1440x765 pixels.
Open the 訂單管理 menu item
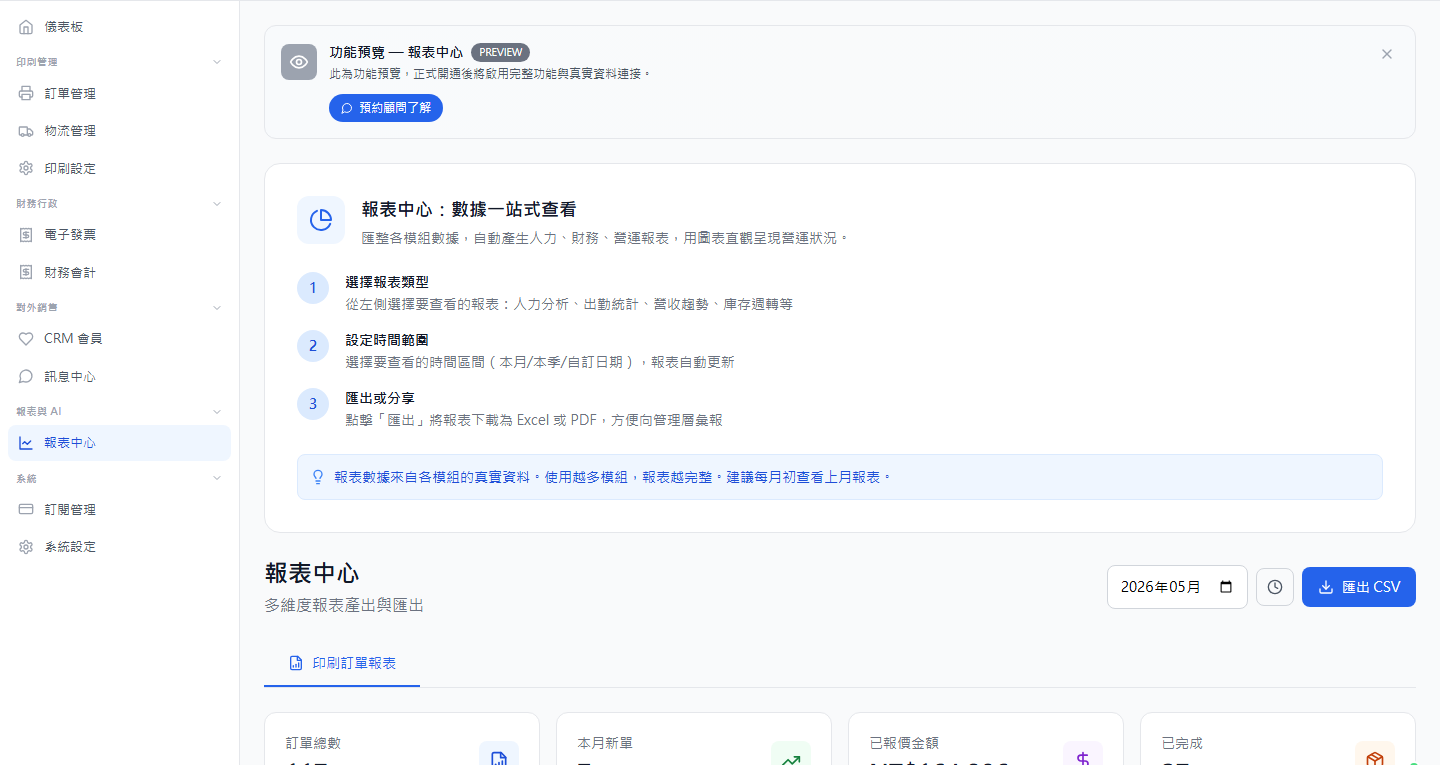click(x=119, y=94)
